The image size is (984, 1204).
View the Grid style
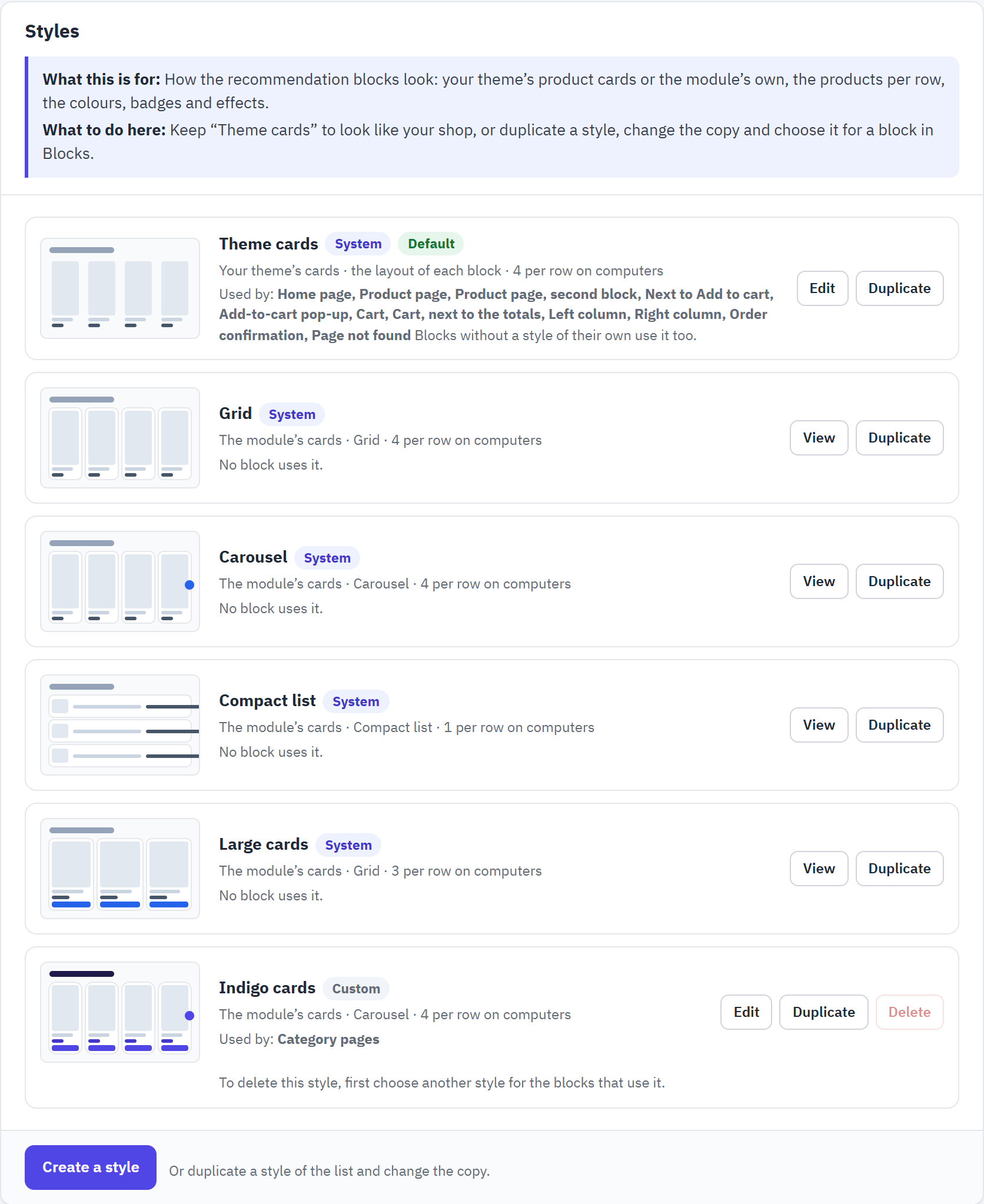coord(819,438)
